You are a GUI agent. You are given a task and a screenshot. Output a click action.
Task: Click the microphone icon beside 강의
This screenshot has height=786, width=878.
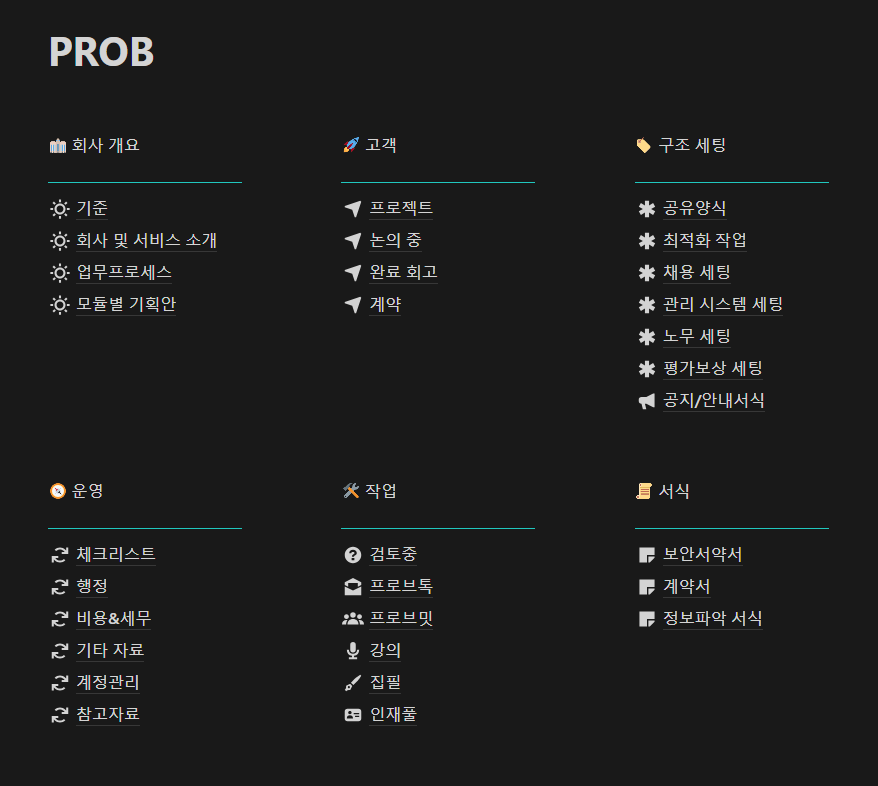click(x=354, y=650)
